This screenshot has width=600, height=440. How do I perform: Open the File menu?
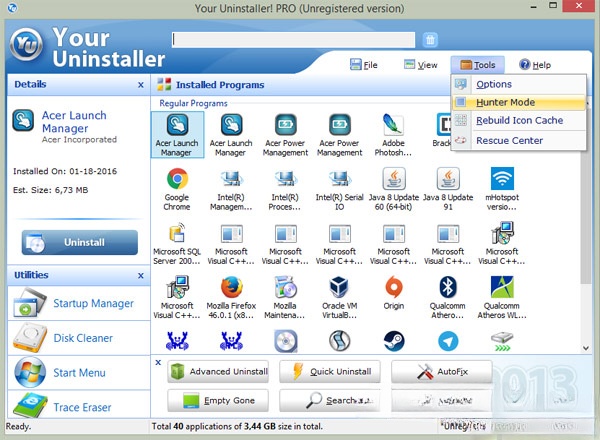(364, 65)
